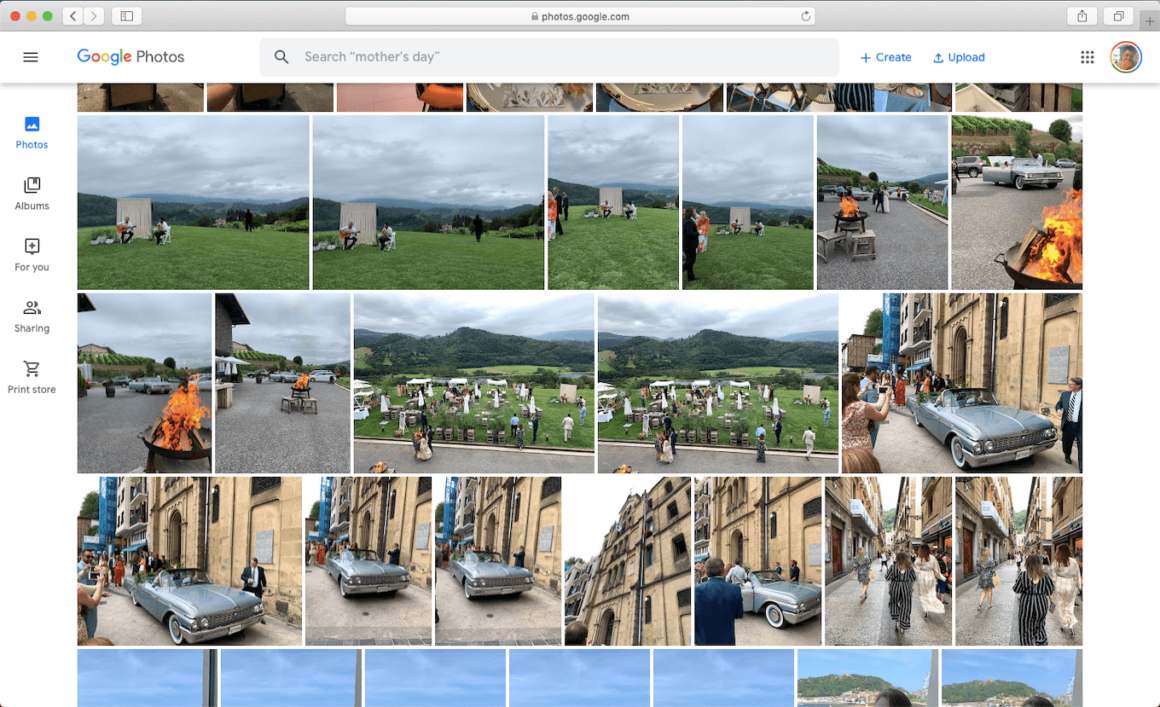1160x707 pixels.
Task: Open For you in the sidebar
Action: click(32, 256)
